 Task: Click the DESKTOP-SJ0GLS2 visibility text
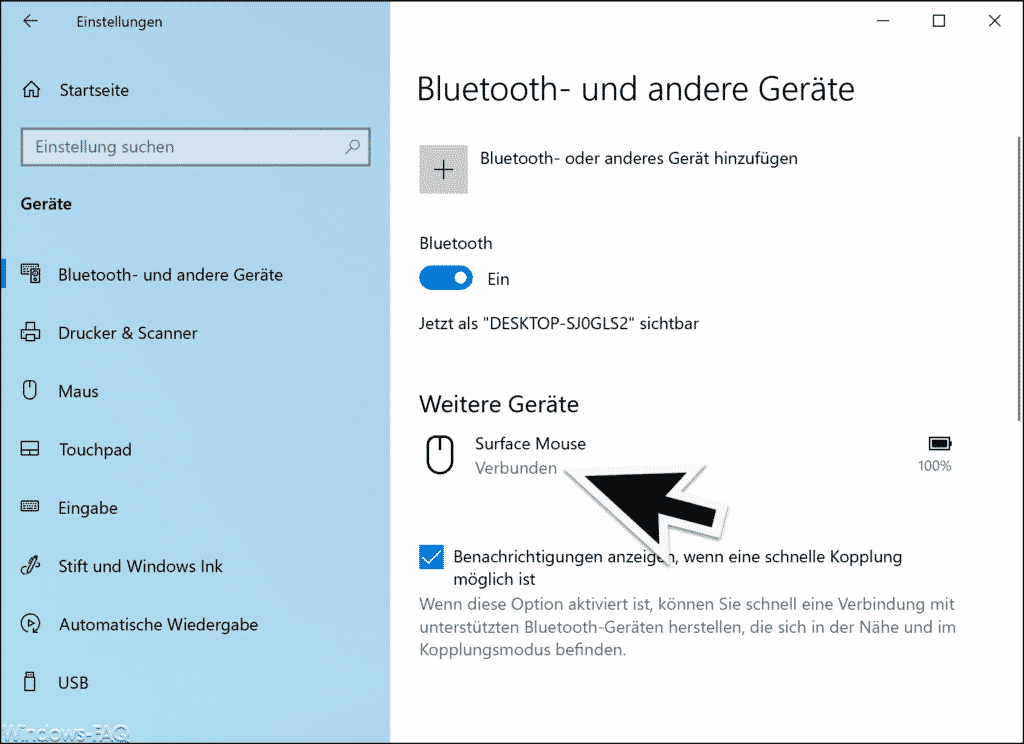559,324
